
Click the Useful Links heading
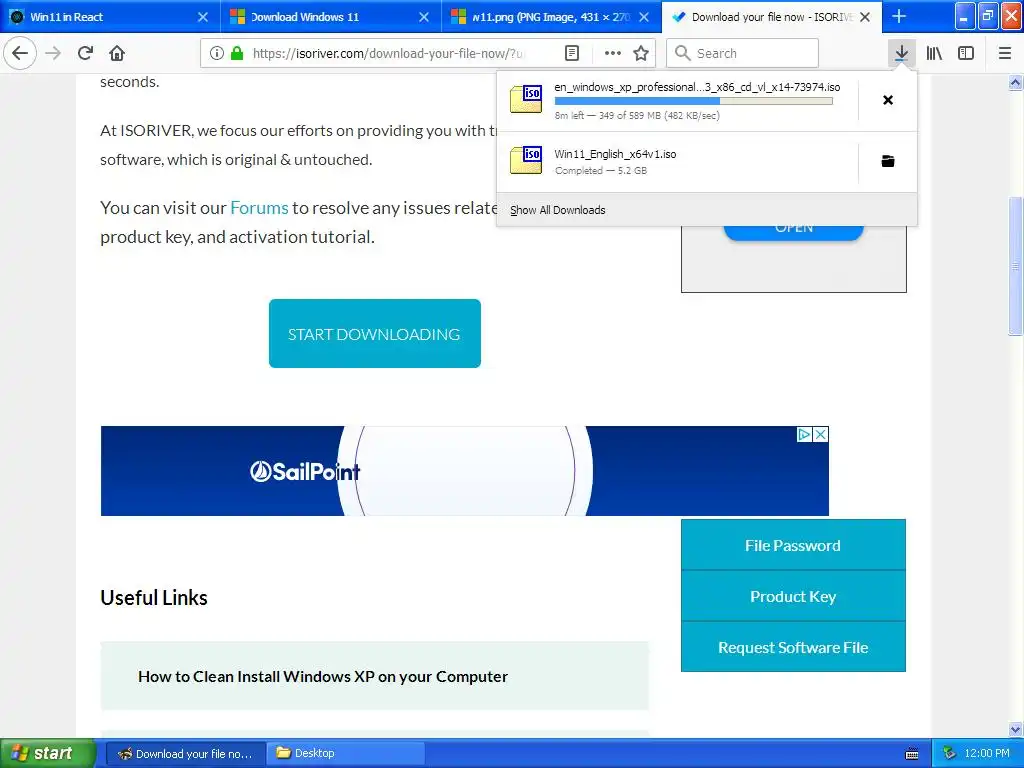click(154, 598)
